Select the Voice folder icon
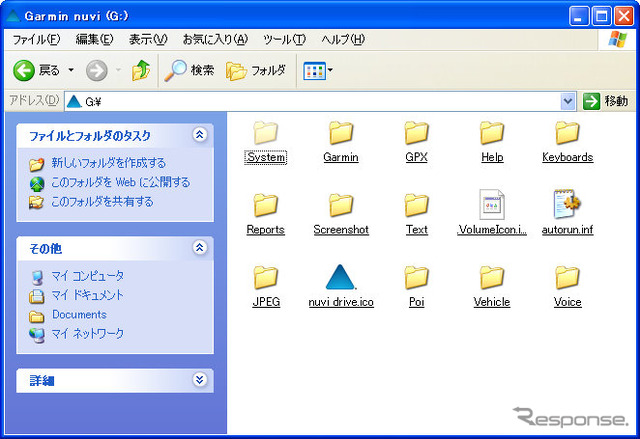640x439 pixels. point(567,277)
